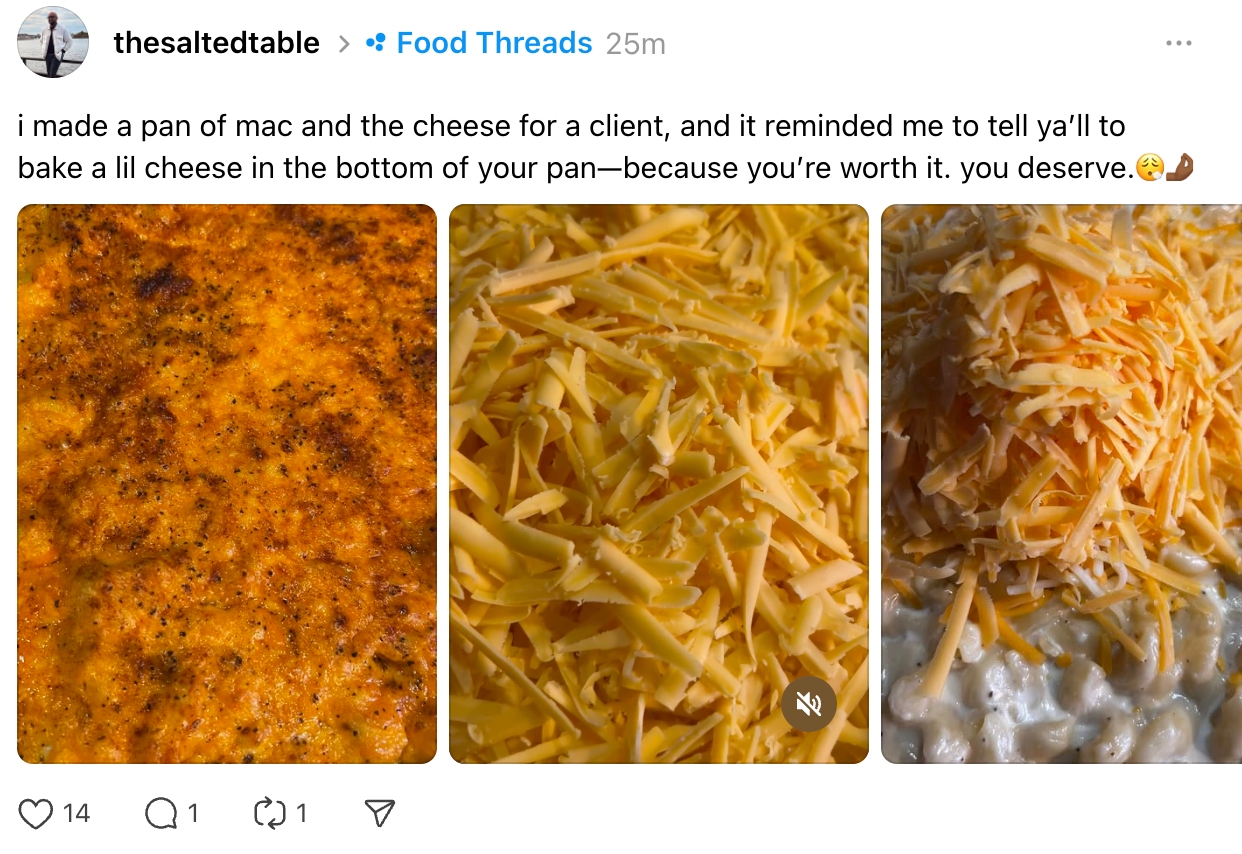Image resolution: width=1242 pixels, height=854 pixels.
Task: Like the post with the heart icon
Action: coord(36,814)
